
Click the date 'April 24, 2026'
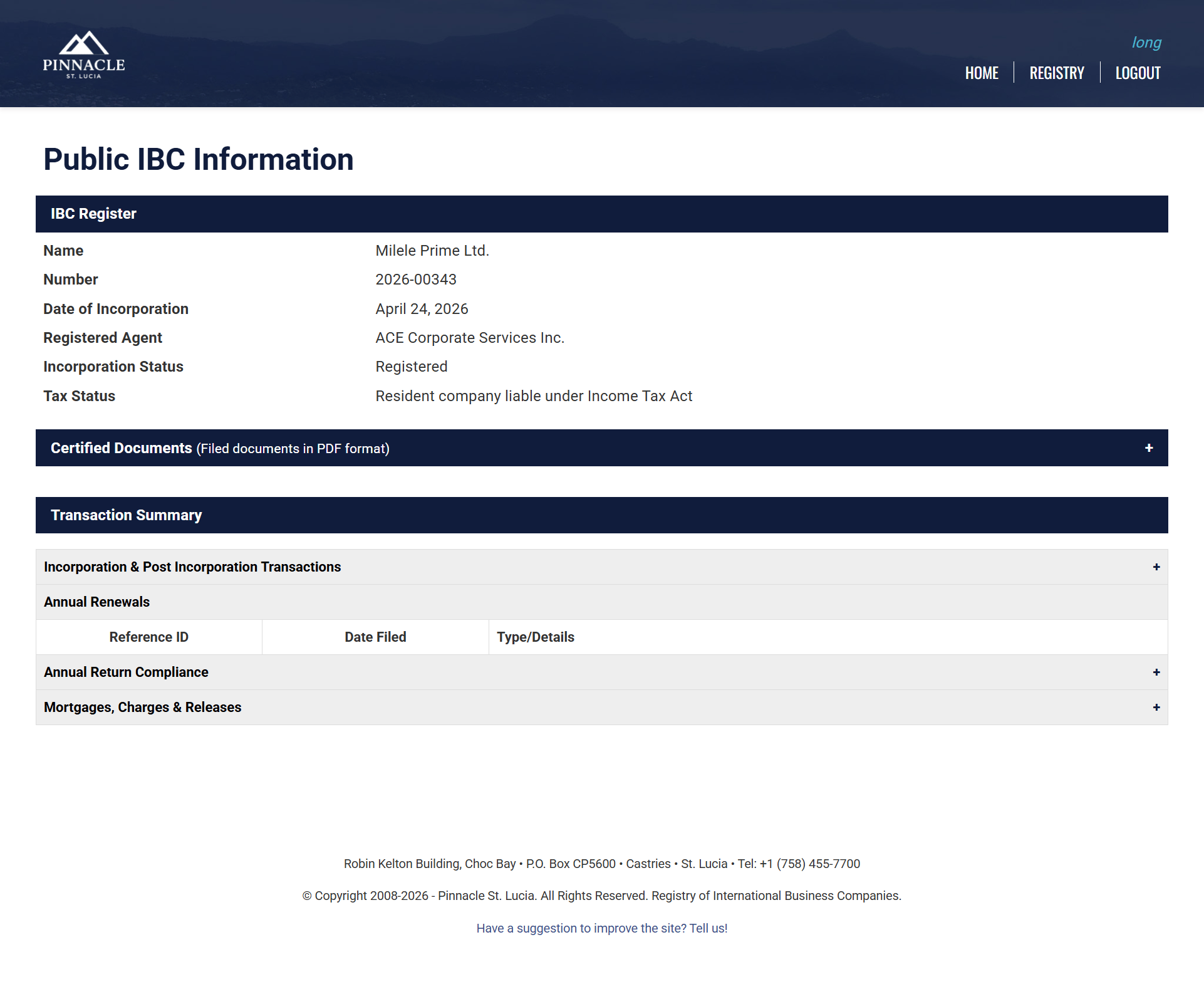[x=422, y=309]
